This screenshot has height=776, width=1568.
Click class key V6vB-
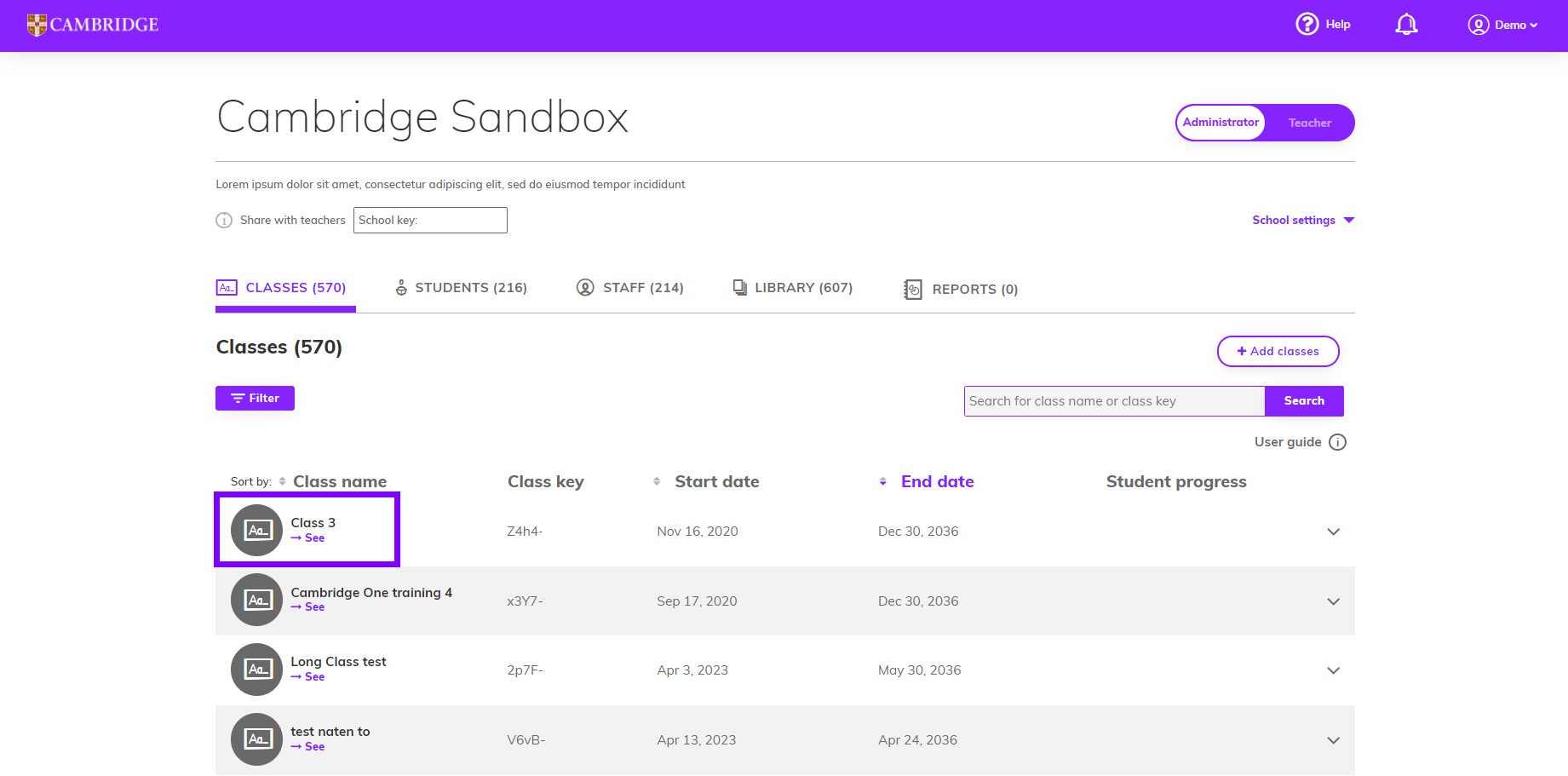[526, 740]
